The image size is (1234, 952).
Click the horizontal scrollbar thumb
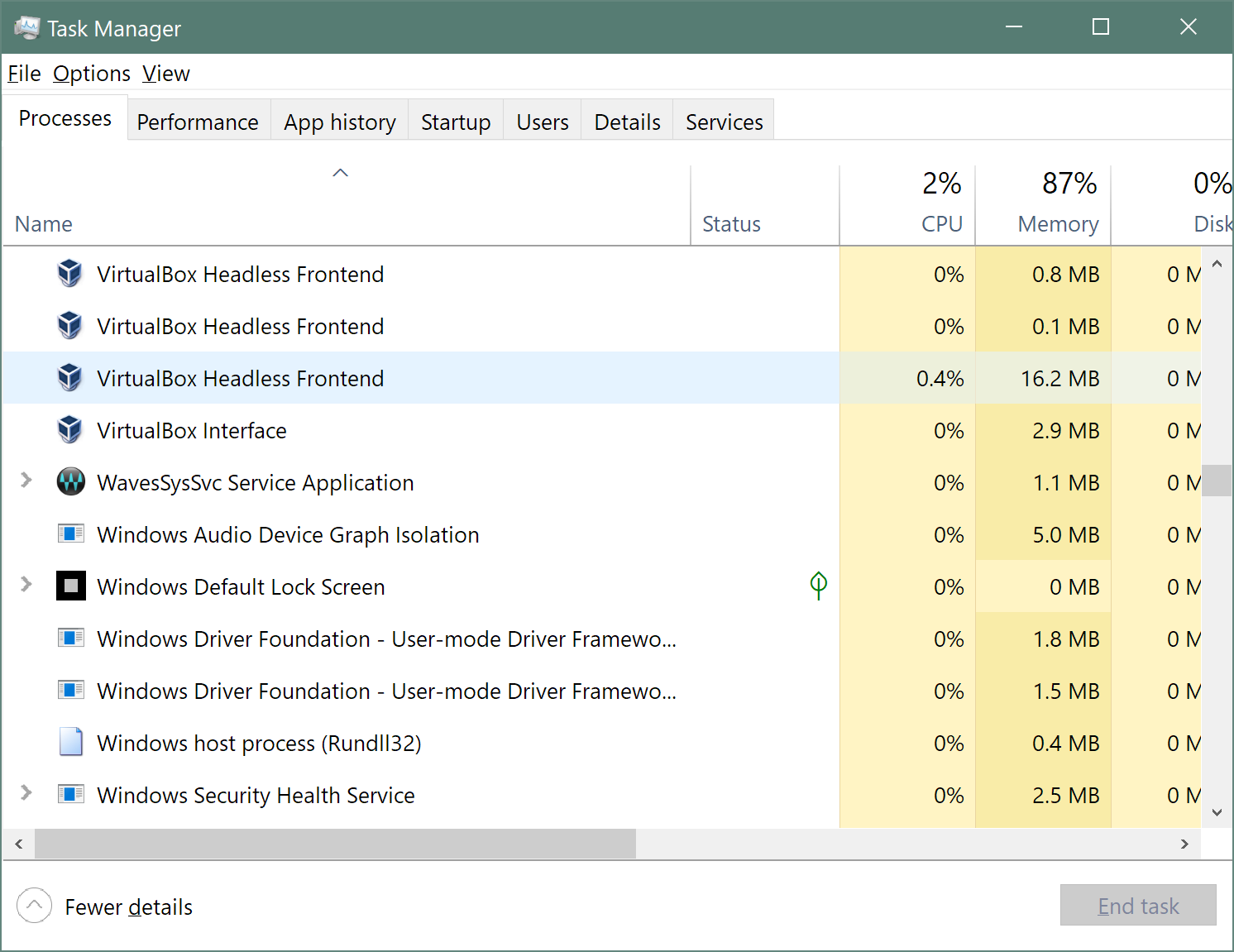335,844
